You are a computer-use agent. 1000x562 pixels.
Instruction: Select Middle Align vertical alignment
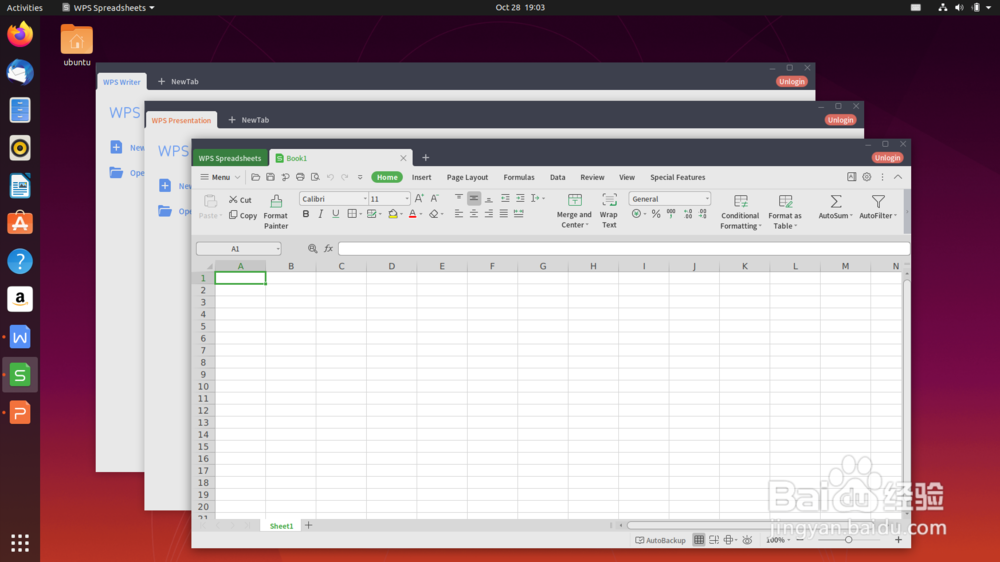coord(474,198)
